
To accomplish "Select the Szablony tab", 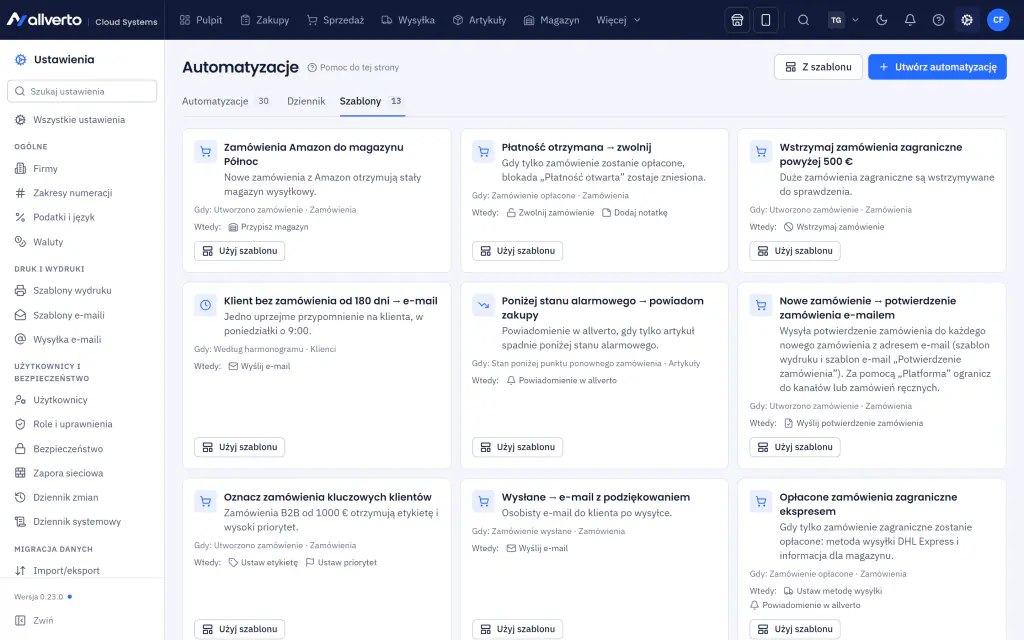I will coord(372,101).
